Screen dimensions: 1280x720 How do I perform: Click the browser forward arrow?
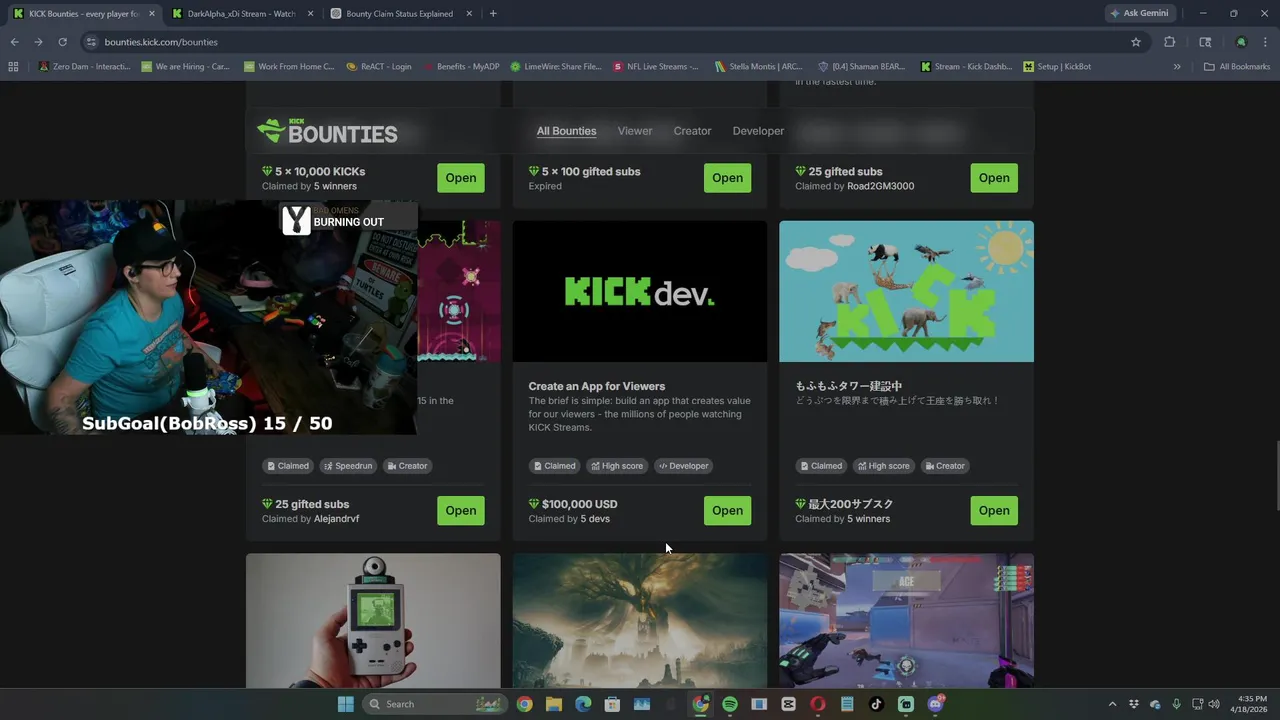pyautogui.click(x=38, y=42)
